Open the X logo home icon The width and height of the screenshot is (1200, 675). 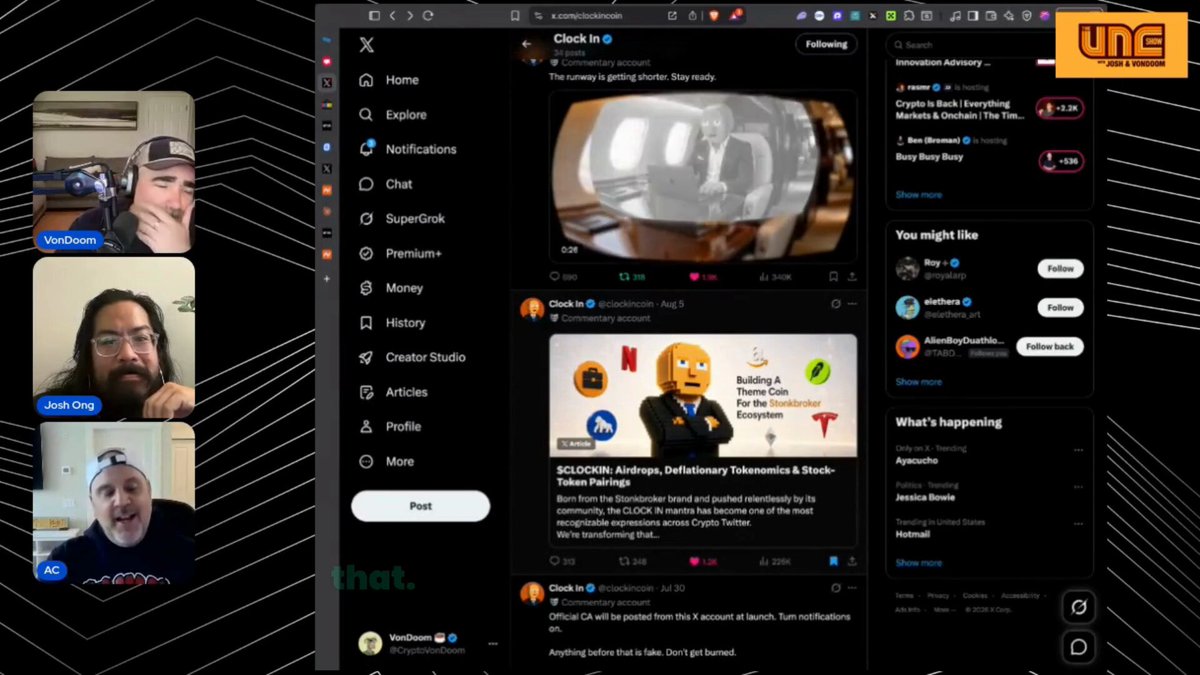[367, 44]
